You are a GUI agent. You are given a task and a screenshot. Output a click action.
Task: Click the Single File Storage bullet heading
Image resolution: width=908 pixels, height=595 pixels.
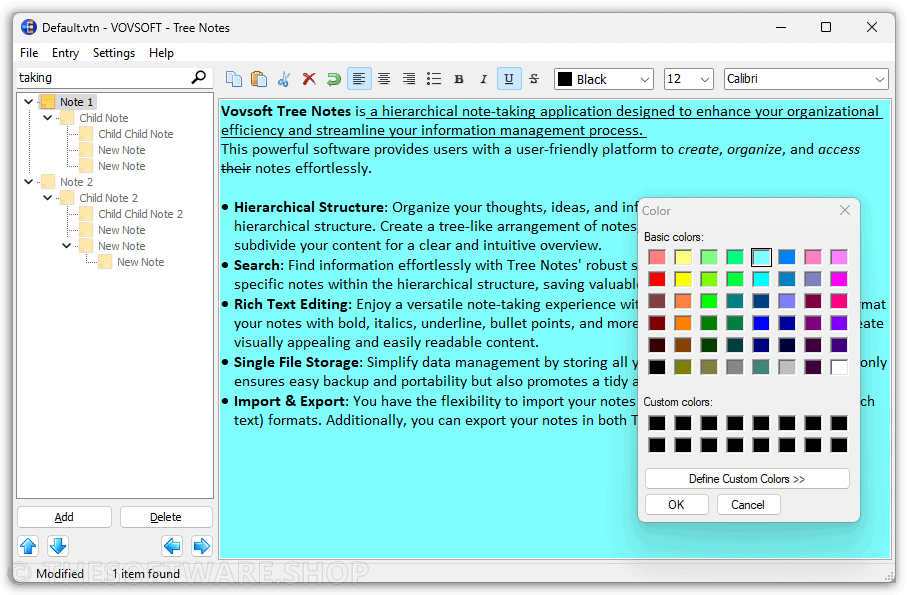[x=298, y=362]
